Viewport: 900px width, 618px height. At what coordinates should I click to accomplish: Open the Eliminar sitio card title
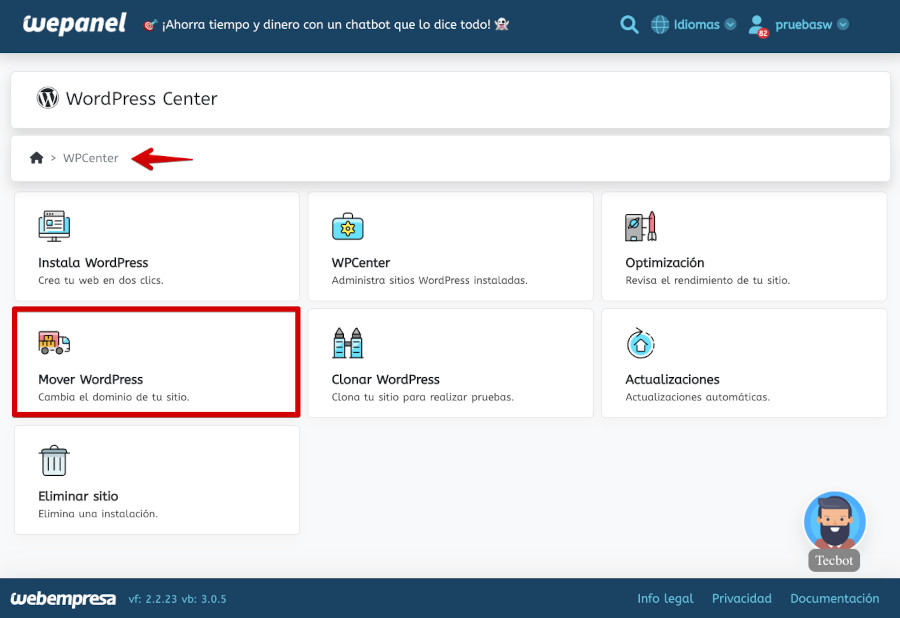78,496
